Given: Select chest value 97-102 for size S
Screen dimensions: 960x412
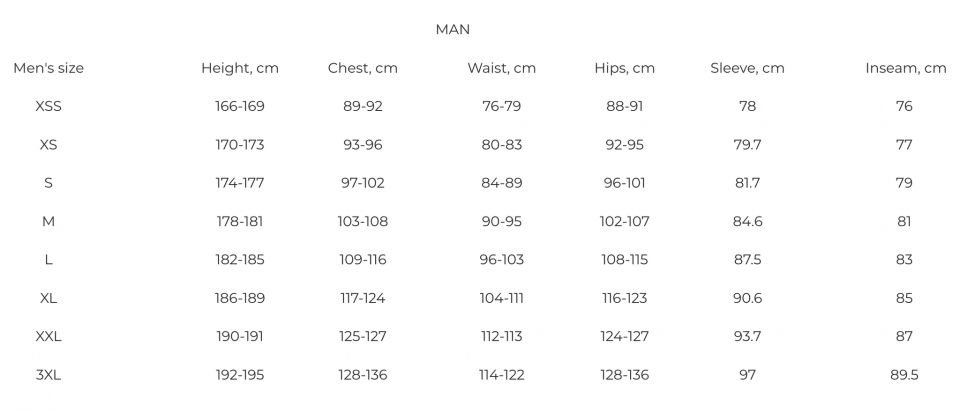Looking at the screenshot, I should [x=363, y=183].
